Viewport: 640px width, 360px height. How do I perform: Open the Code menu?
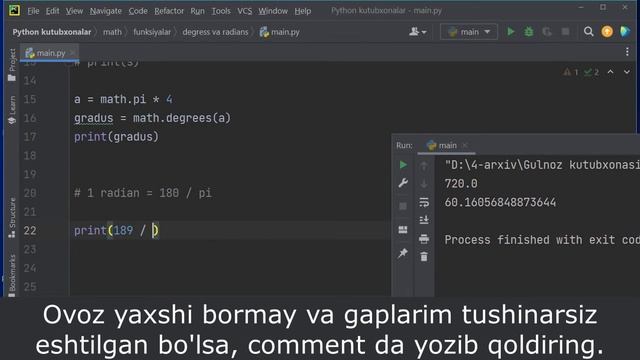pyautogui.click(x=138, y=11)
